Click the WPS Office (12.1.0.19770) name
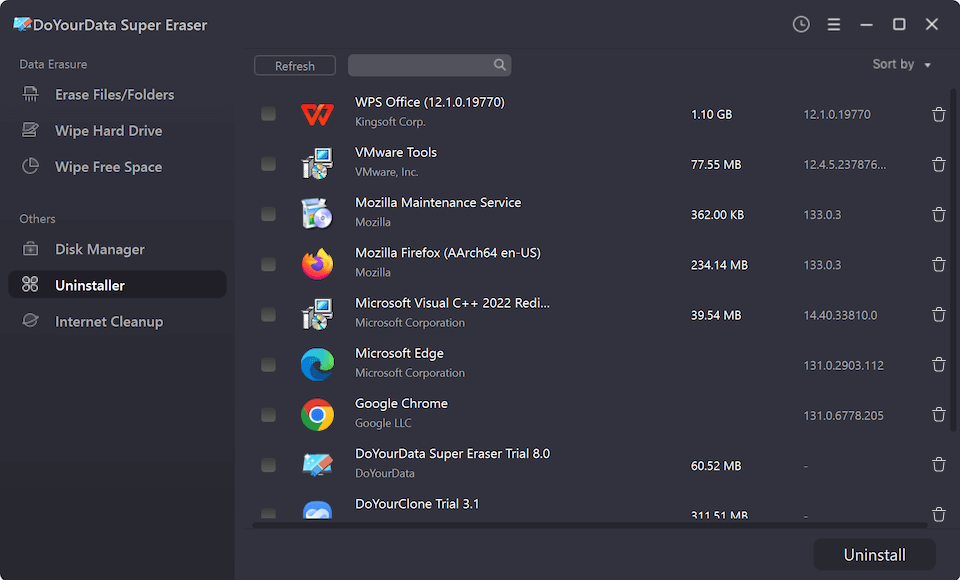 pos(430,102)
